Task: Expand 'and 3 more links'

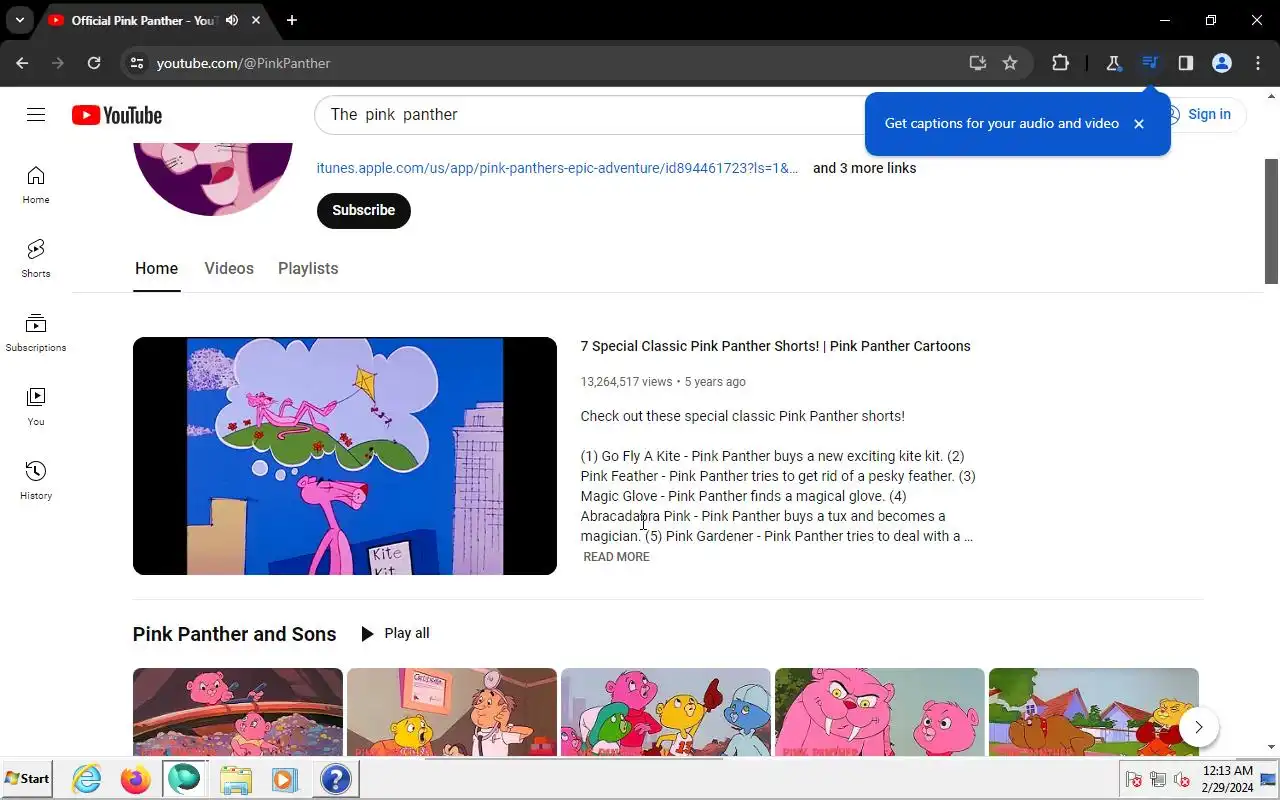Action: click(865, 168)
